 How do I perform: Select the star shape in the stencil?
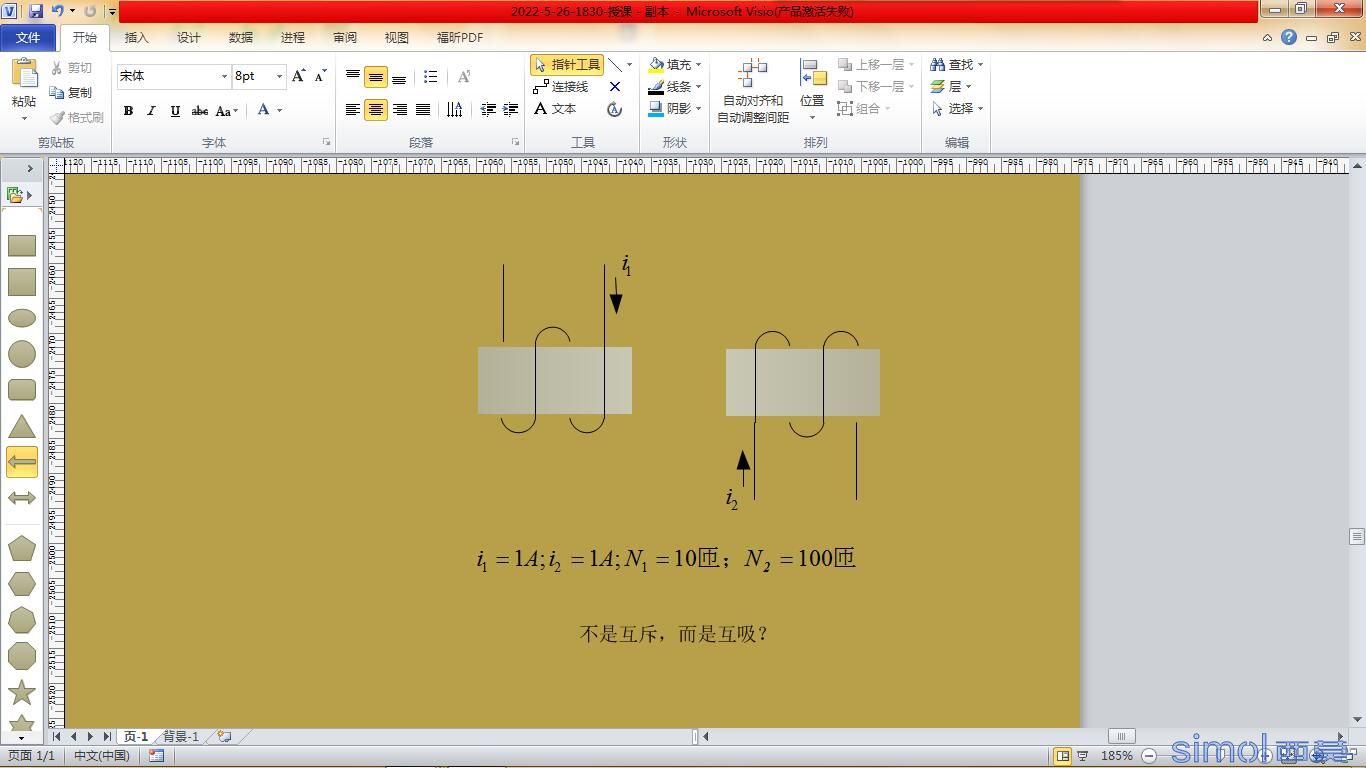(x=22, y=692)
